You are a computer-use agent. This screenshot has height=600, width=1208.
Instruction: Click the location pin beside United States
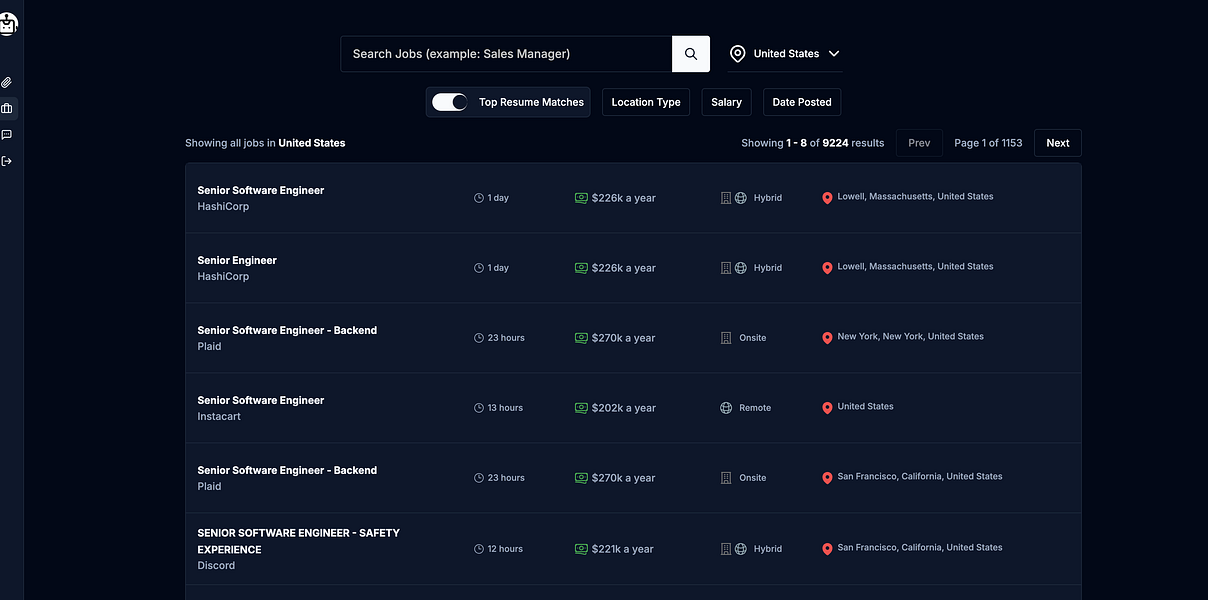(738, 54)
